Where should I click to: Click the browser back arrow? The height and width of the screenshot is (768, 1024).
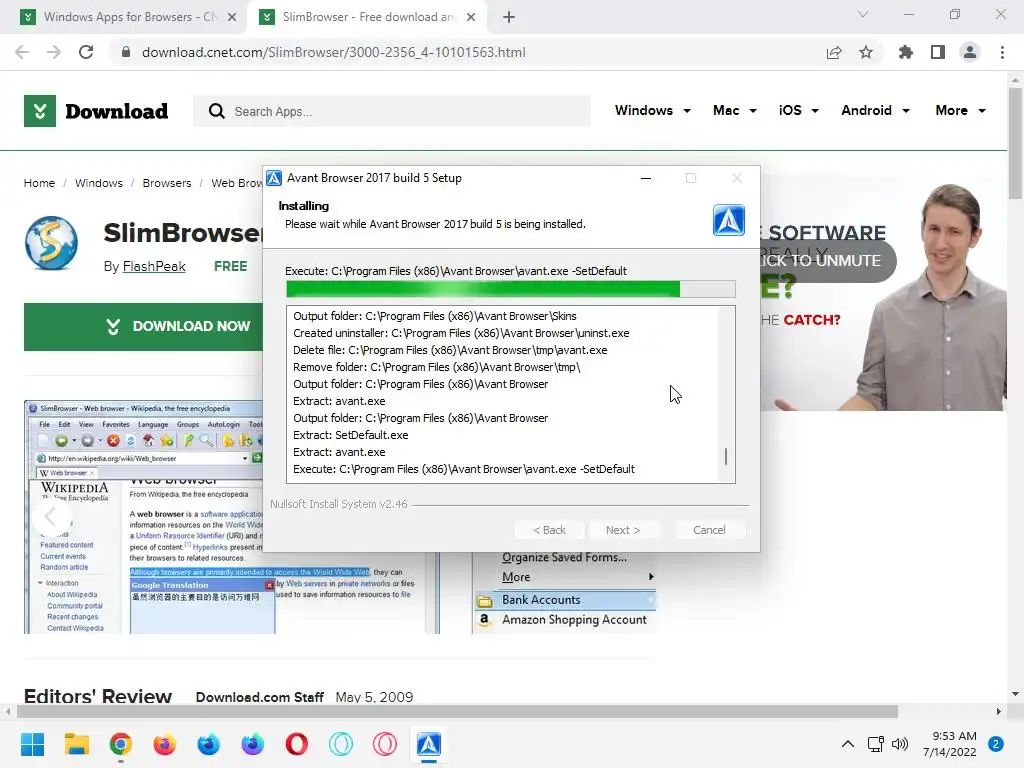coord(22,52)
